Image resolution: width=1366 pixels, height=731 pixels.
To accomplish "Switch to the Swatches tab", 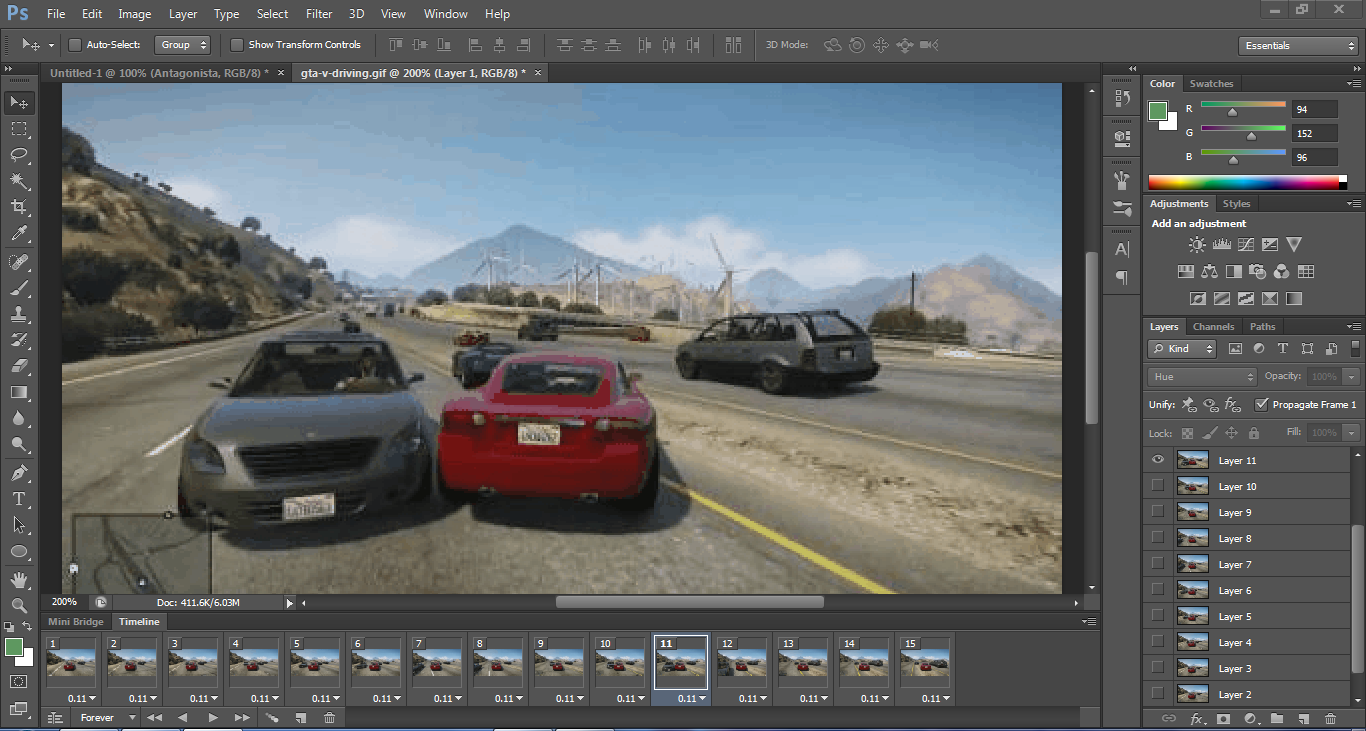I will [x=1211, y=84].
